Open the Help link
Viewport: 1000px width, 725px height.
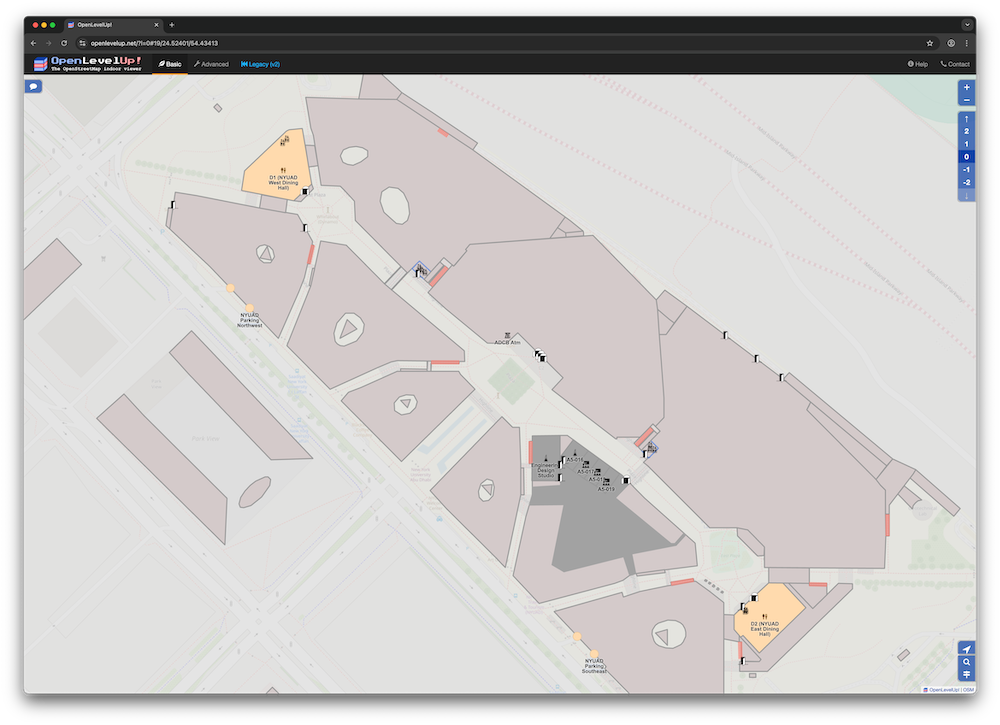coord(917,64)
